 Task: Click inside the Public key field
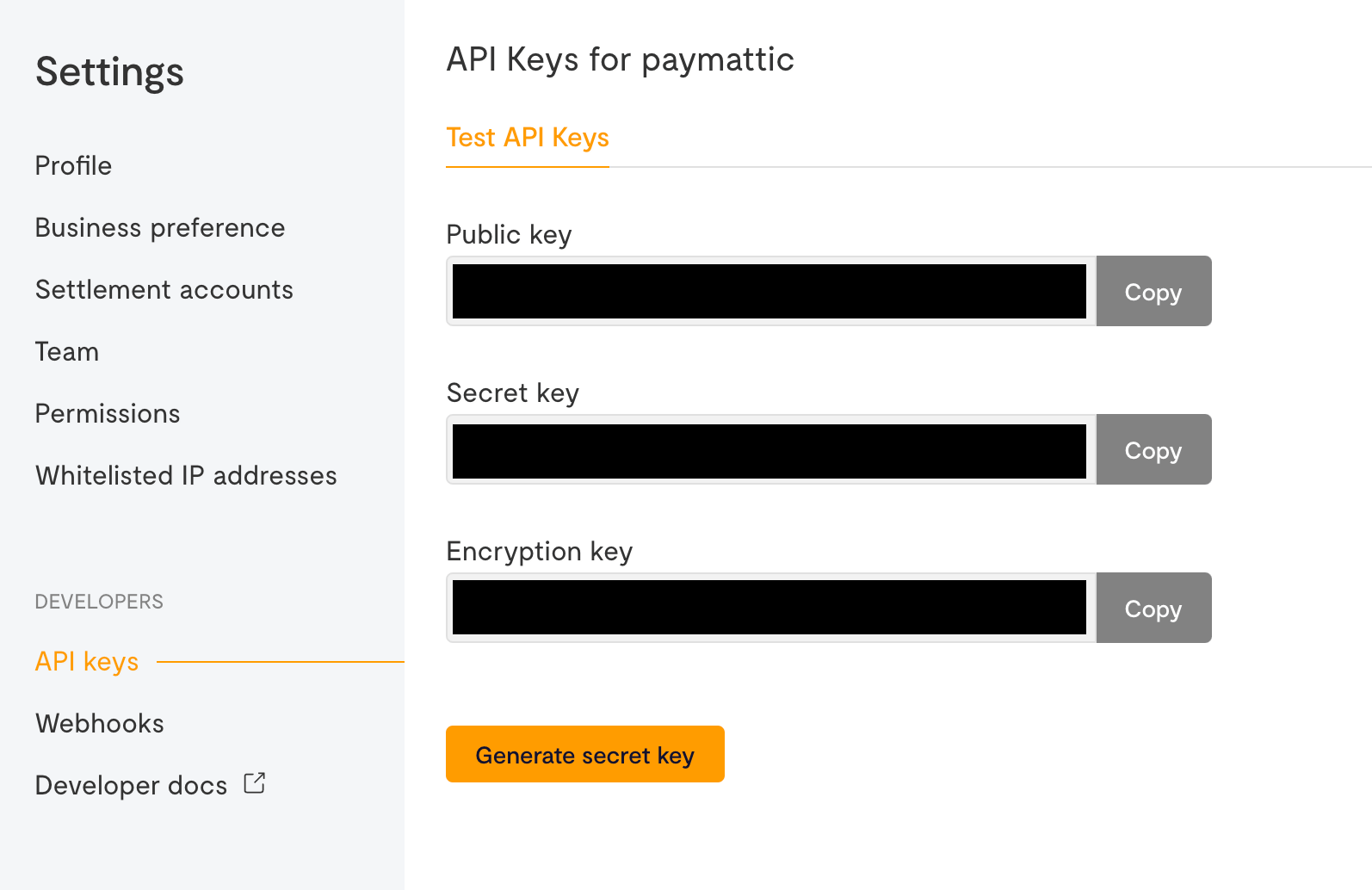[771, 291]
